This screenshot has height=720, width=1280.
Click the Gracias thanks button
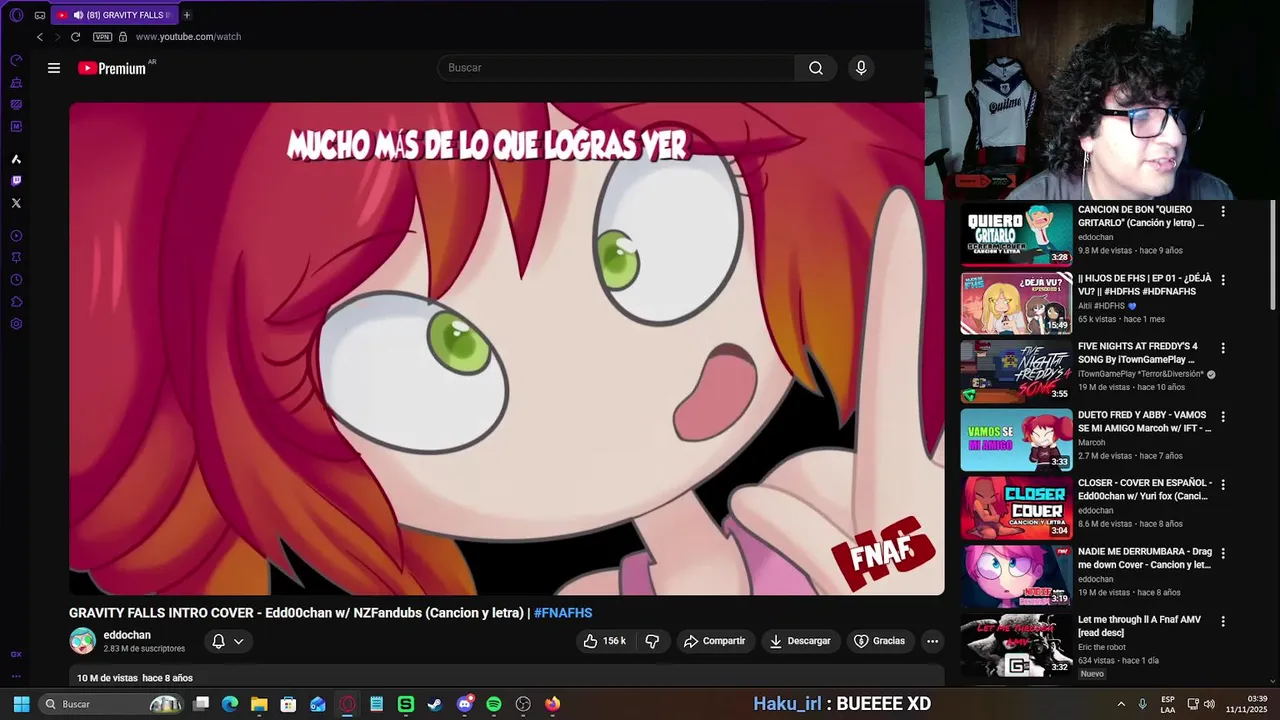coord(879,641)
